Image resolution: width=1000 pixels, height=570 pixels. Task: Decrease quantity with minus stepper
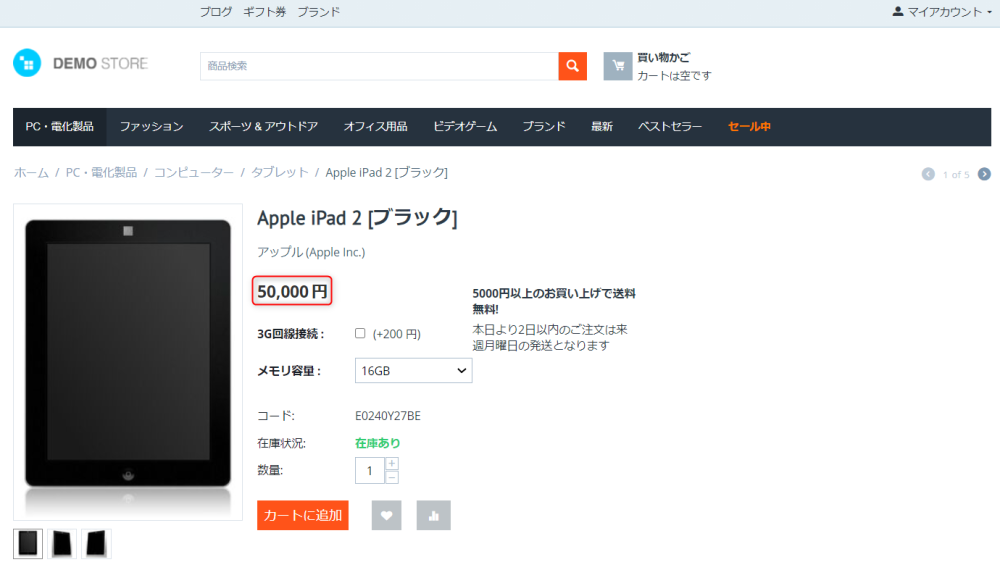click(392, 477)
